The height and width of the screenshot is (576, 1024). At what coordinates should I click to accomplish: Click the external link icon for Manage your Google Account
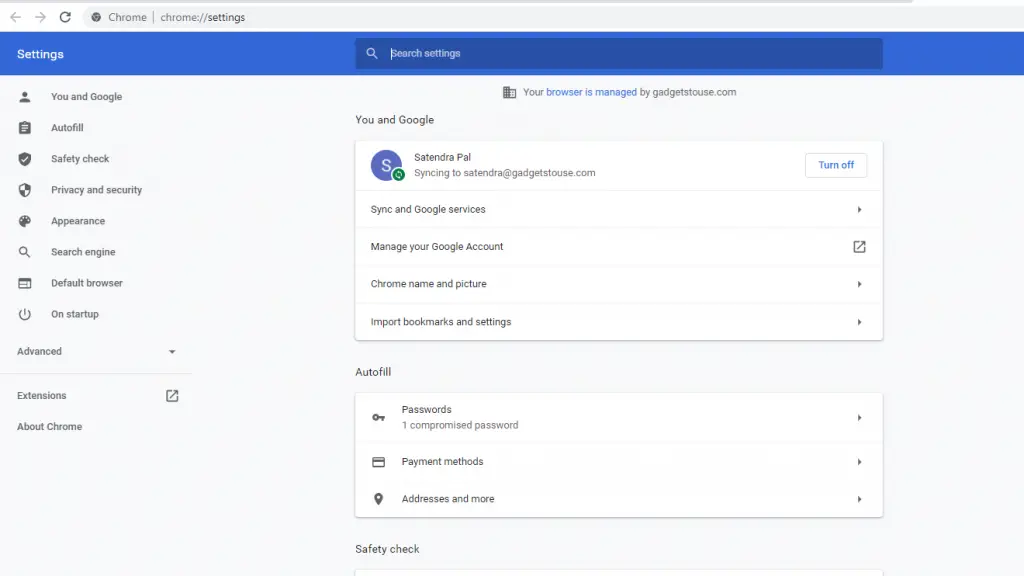pos(859,247)
